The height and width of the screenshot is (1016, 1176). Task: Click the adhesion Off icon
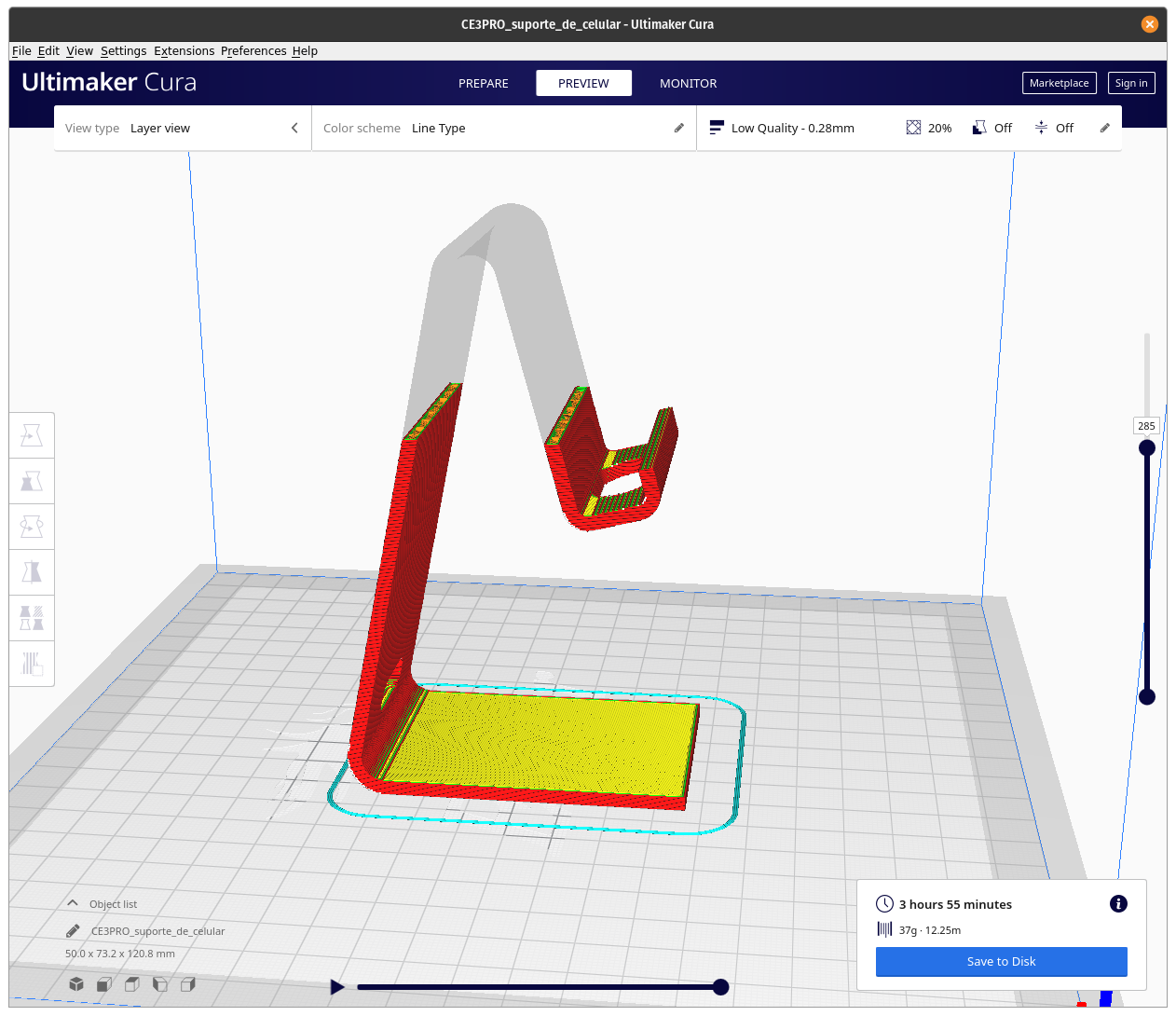pyautogui.click(x=1041, y=128)
